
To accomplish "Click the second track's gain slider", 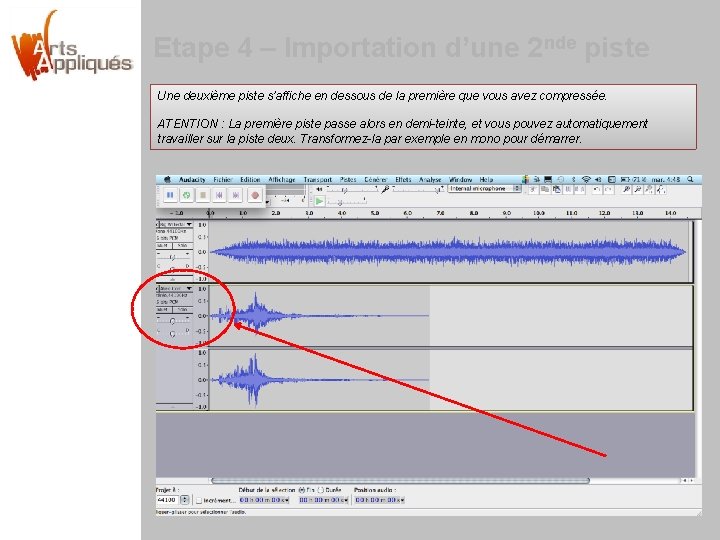I will (x=173, y=321).
